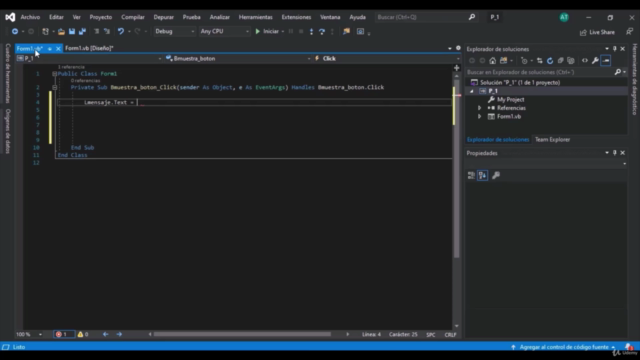This screenshot has height=360, width=640.
Task: Toggle the Alphabetical sort button in Propiedades
Action: [482, 176]
